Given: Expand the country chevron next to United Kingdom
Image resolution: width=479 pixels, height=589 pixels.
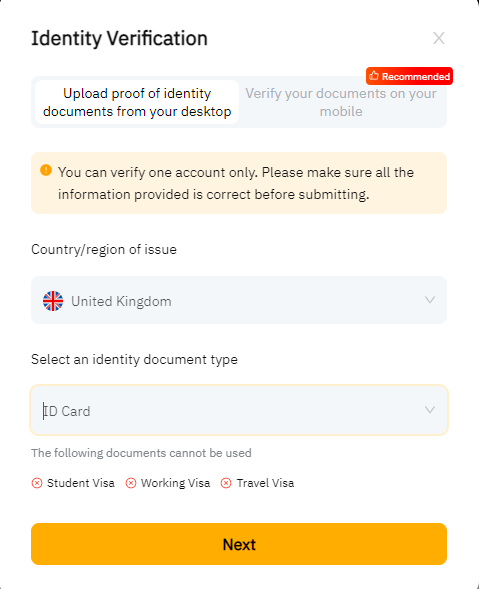Looking at the screenshot, I should [430, 300].
